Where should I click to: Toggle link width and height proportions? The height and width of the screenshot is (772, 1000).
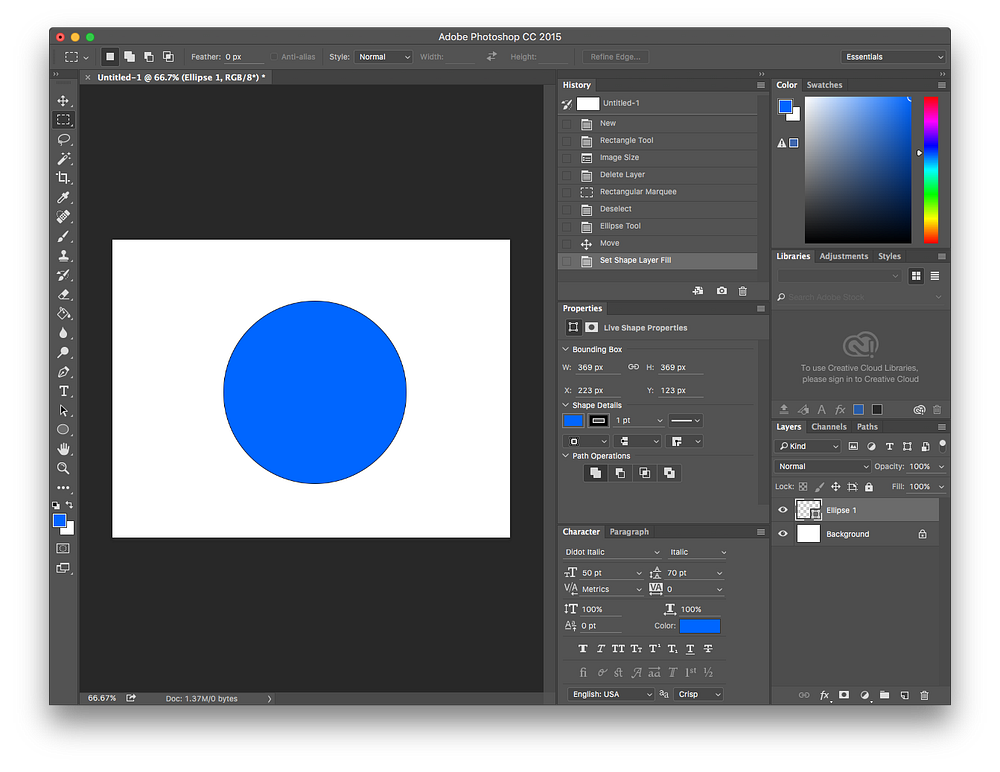coord(633,367)
